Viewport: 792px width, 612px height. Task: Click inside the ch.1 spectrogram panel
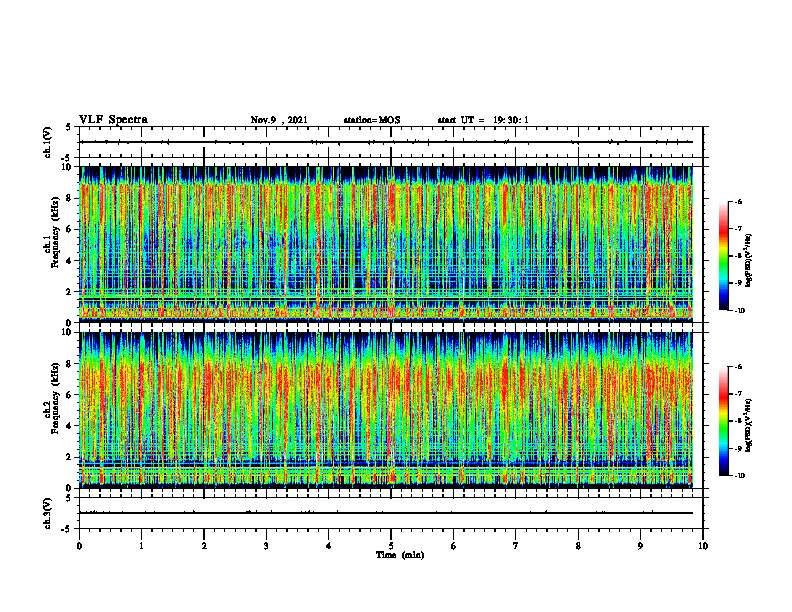[x=391, y=244]
